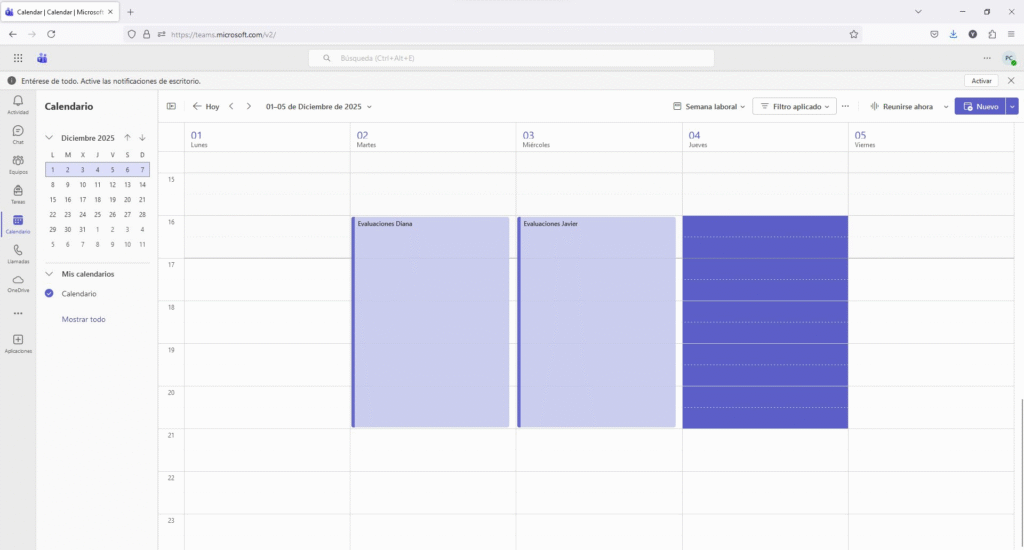Collapse the Diciembre 2025 mini calendar
This screenshot has width=1024, height=550.
tap(49, 138)
